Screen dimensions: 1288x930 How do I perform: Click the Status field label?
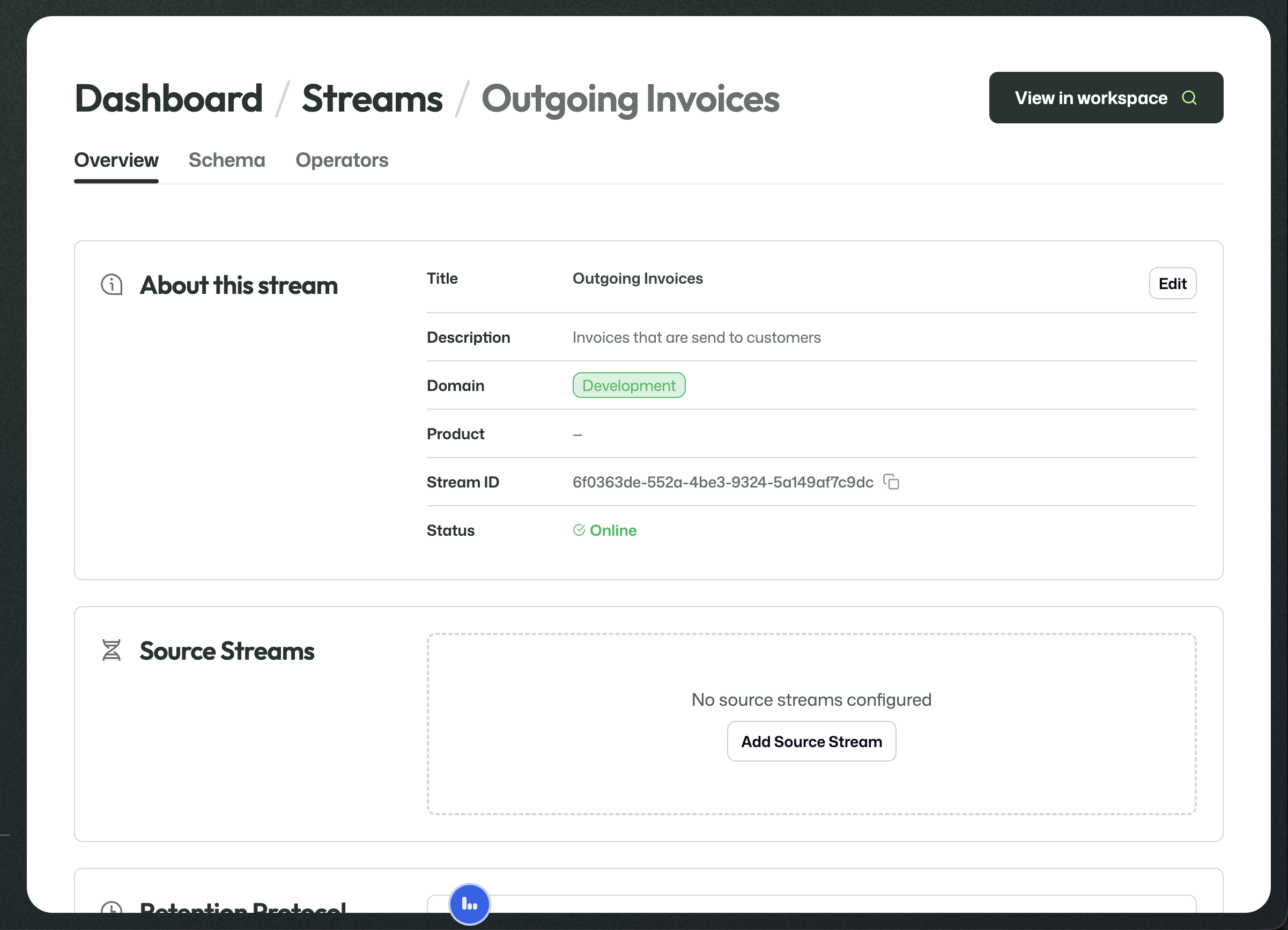[450, 530]
